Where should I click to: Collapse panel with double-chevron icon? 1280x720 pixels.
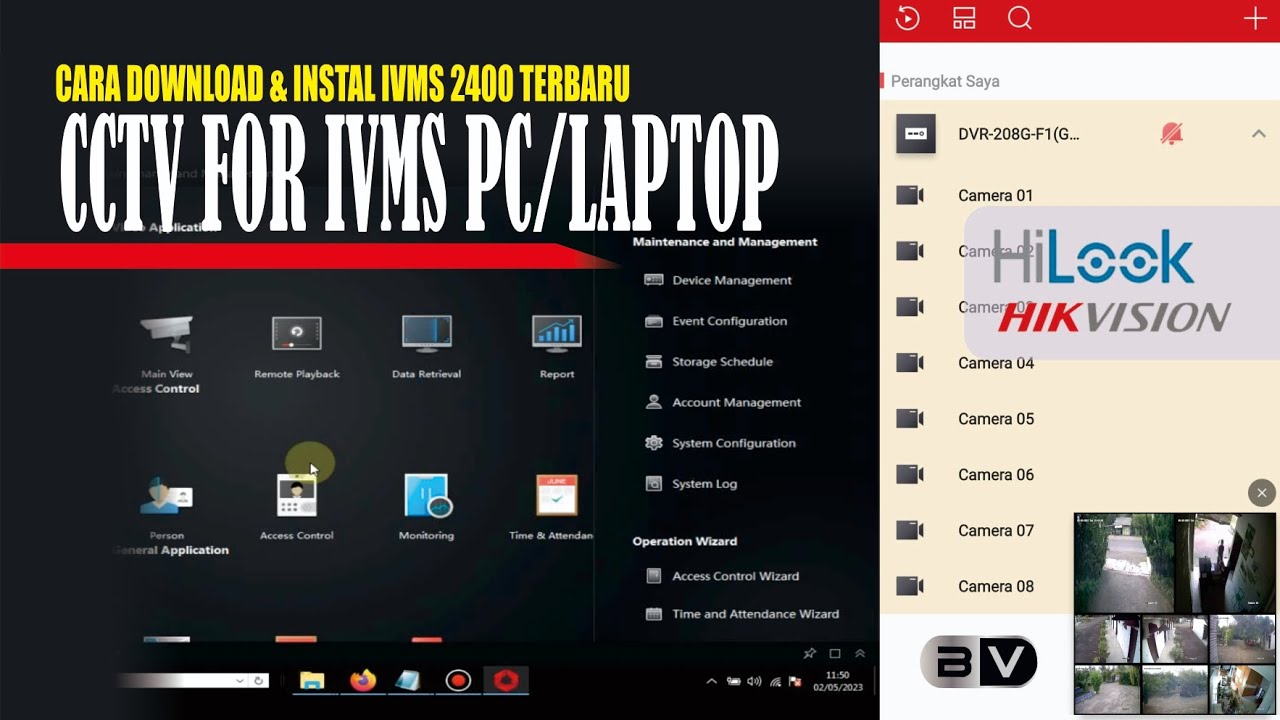(859, 653)
